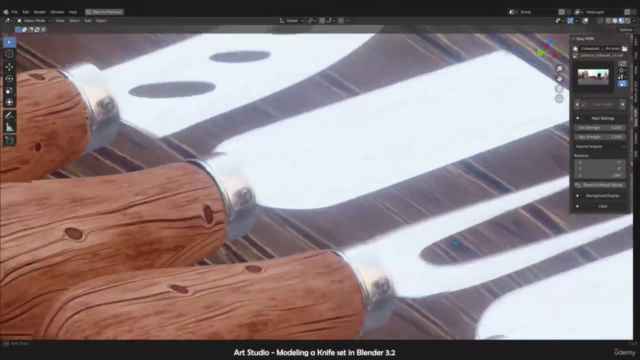Open the shading options dropdown arrow
The image size is (640, 360).
634,20
